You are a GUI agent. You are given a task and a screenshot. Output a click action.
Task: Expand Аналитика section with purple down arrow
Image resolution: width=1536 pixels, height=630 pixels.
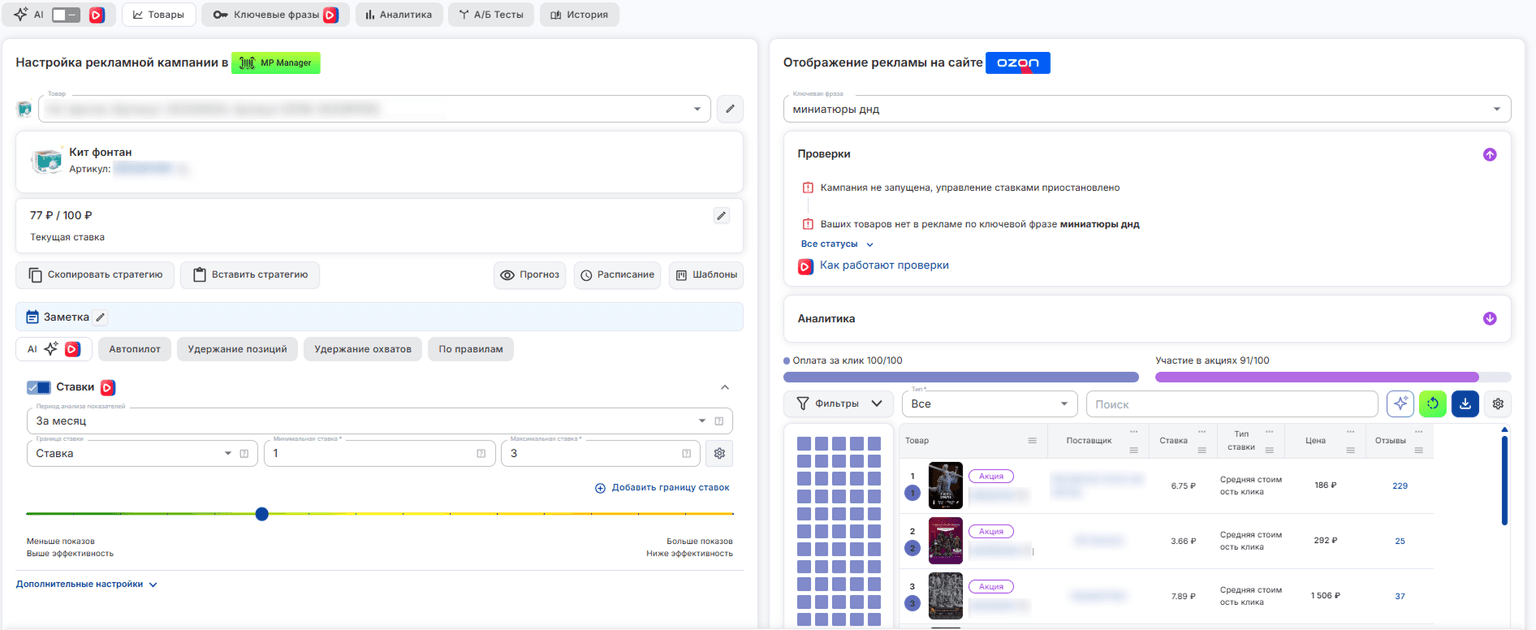(1490, 319)
